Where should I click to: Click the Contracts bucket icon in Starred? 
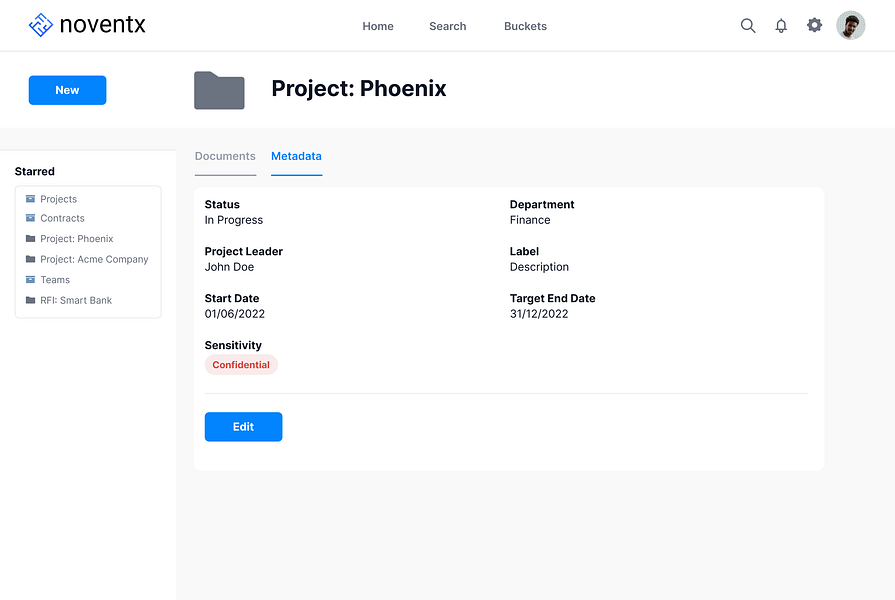30,218
